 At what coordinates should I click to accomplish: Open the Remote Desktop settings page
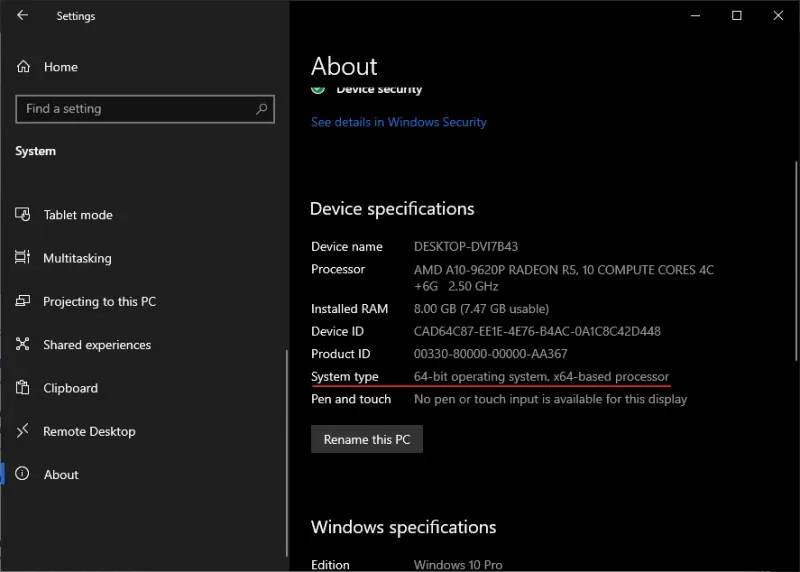point(89,432)
